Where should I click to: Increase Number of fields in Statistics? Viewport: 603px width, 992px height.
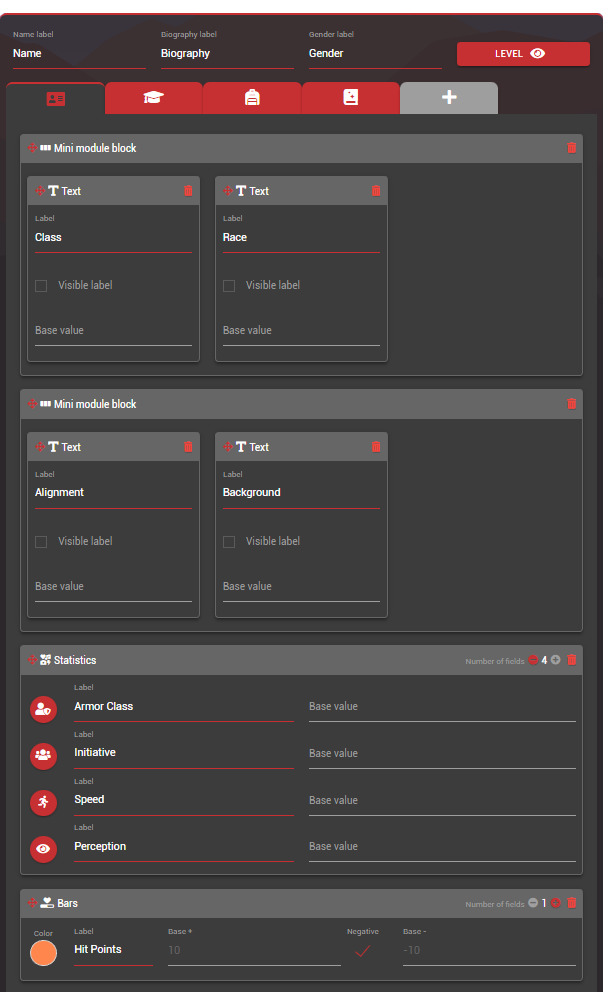coord(555,659)
